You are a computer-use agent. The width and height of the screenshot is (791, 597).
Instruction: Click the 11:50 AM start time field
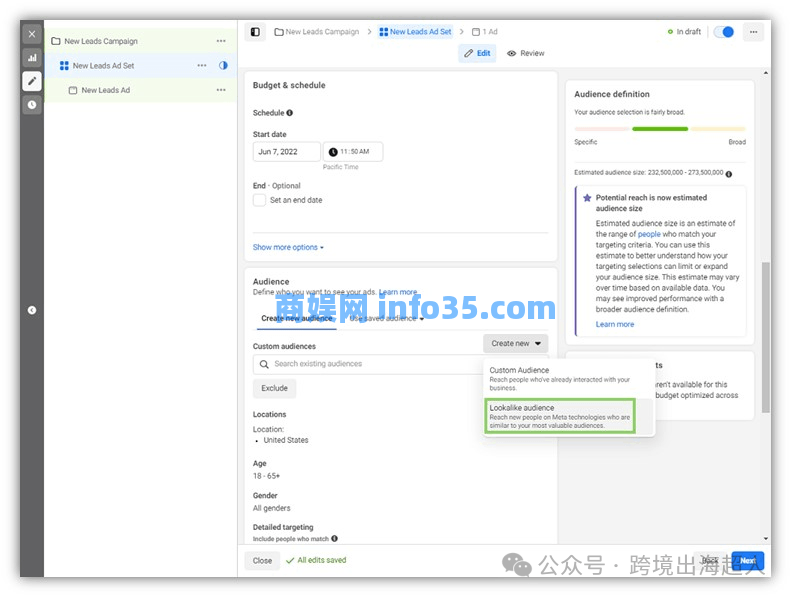(x=353, y=151)
